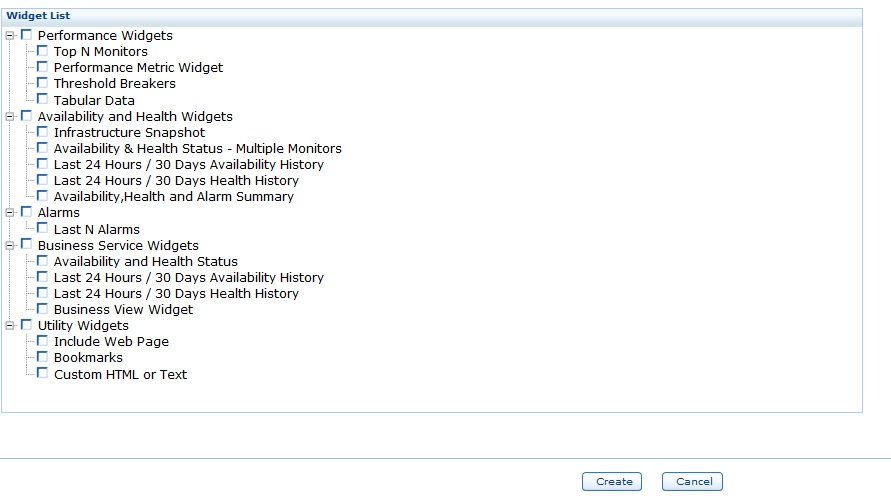
Task: Enable the Infrastructure Snapshot checkbox
Action: [x=42, y=131]
